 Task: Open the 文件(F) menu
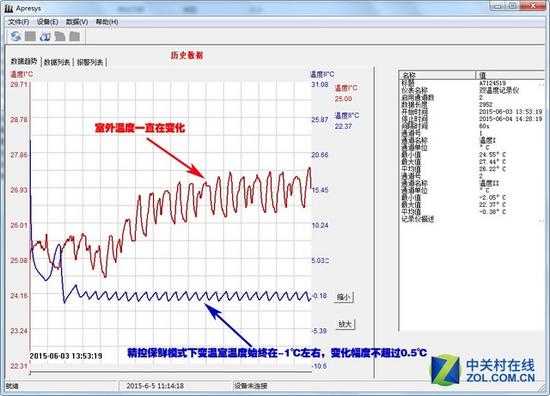pyautogui.click(x=19, y=22)
